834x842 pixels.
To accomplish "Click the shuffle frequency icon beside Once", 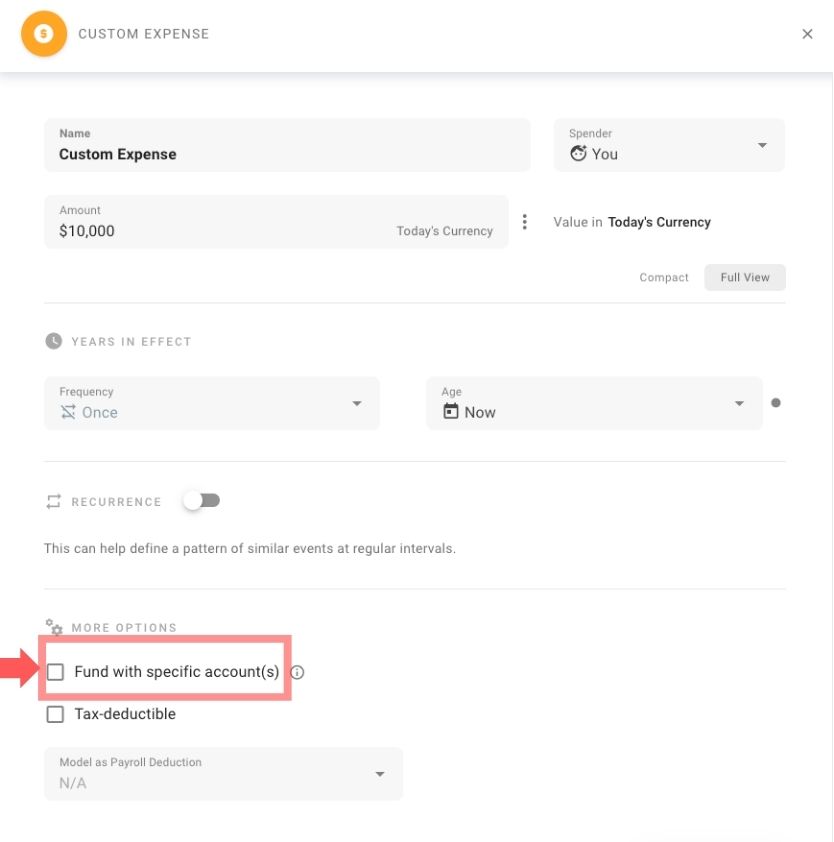I will click(67, 412).
